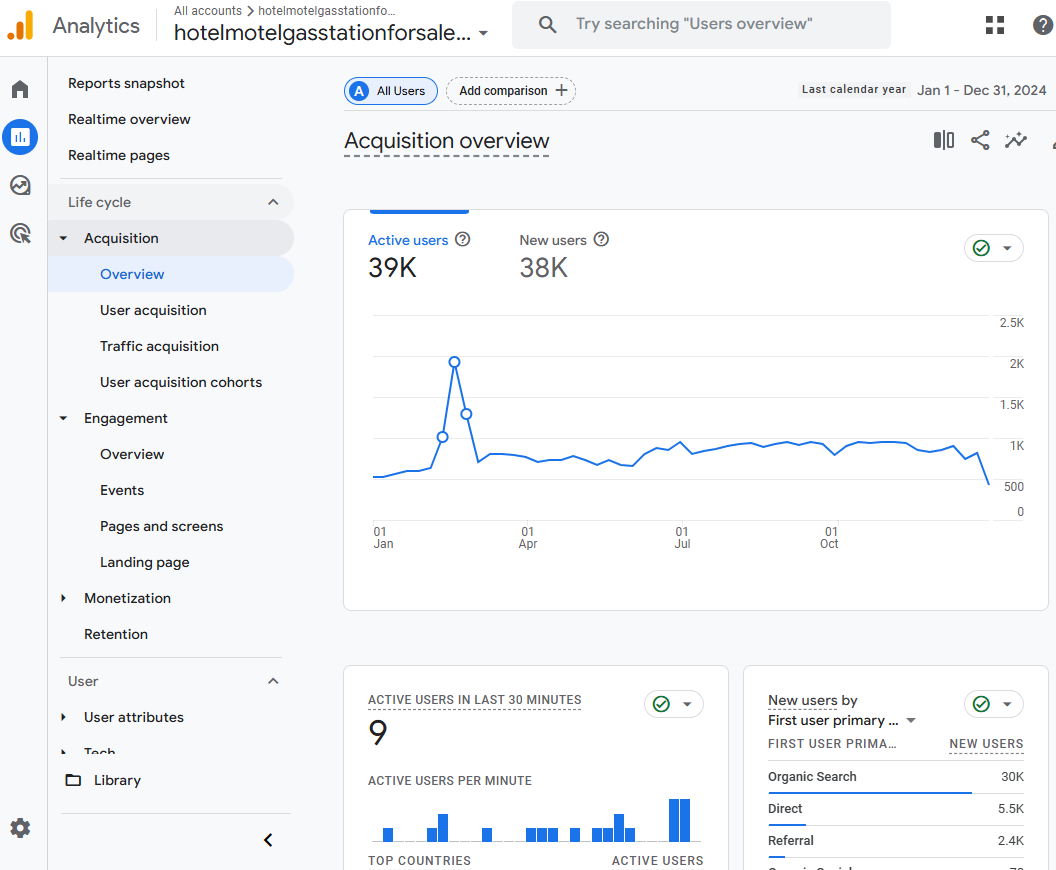Image resolution: width=1056 pixels, height=870 pixels.
Task: Open the Advertising icon in sidebar
Action: click(20, 234)
